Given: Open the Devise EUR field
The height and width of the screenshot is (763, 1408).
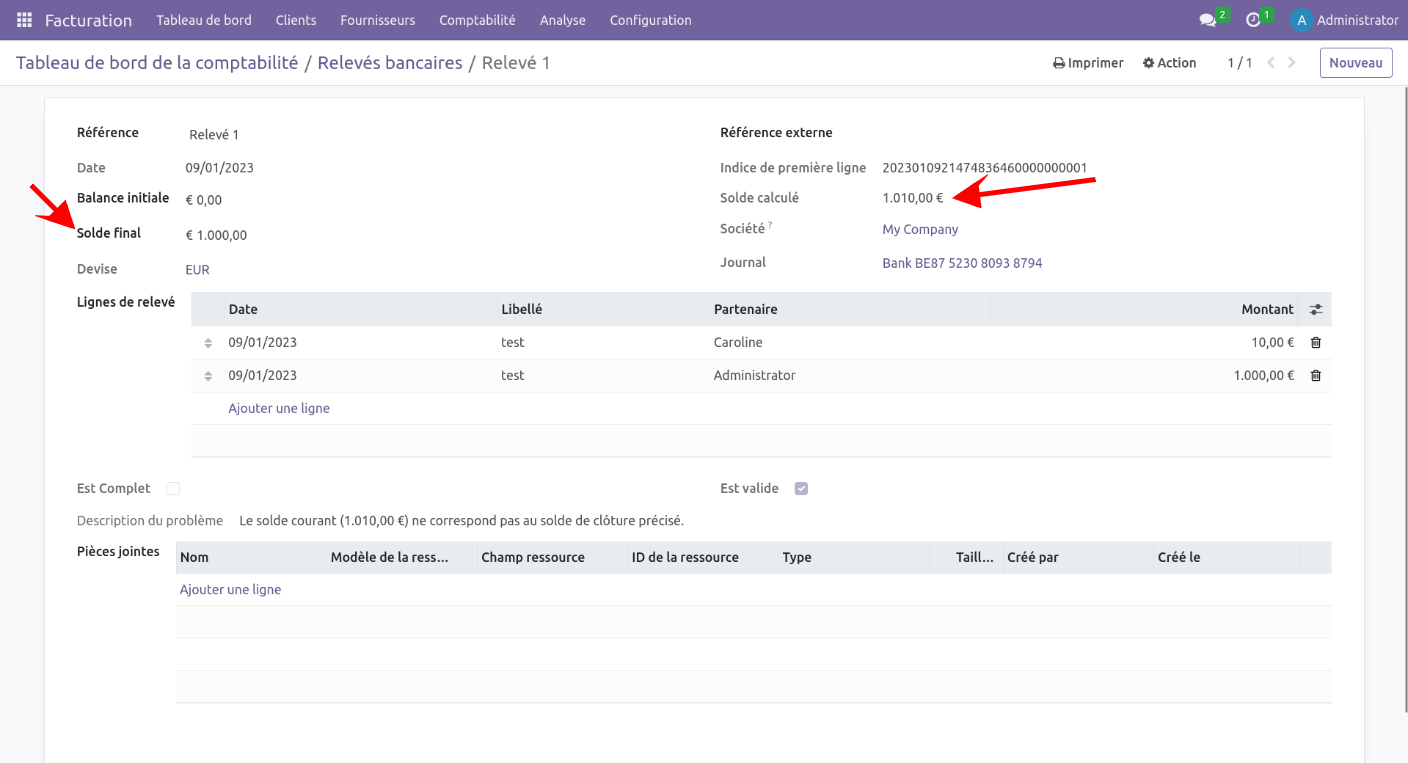Looking at the screenshot, I should pos(198,270).
